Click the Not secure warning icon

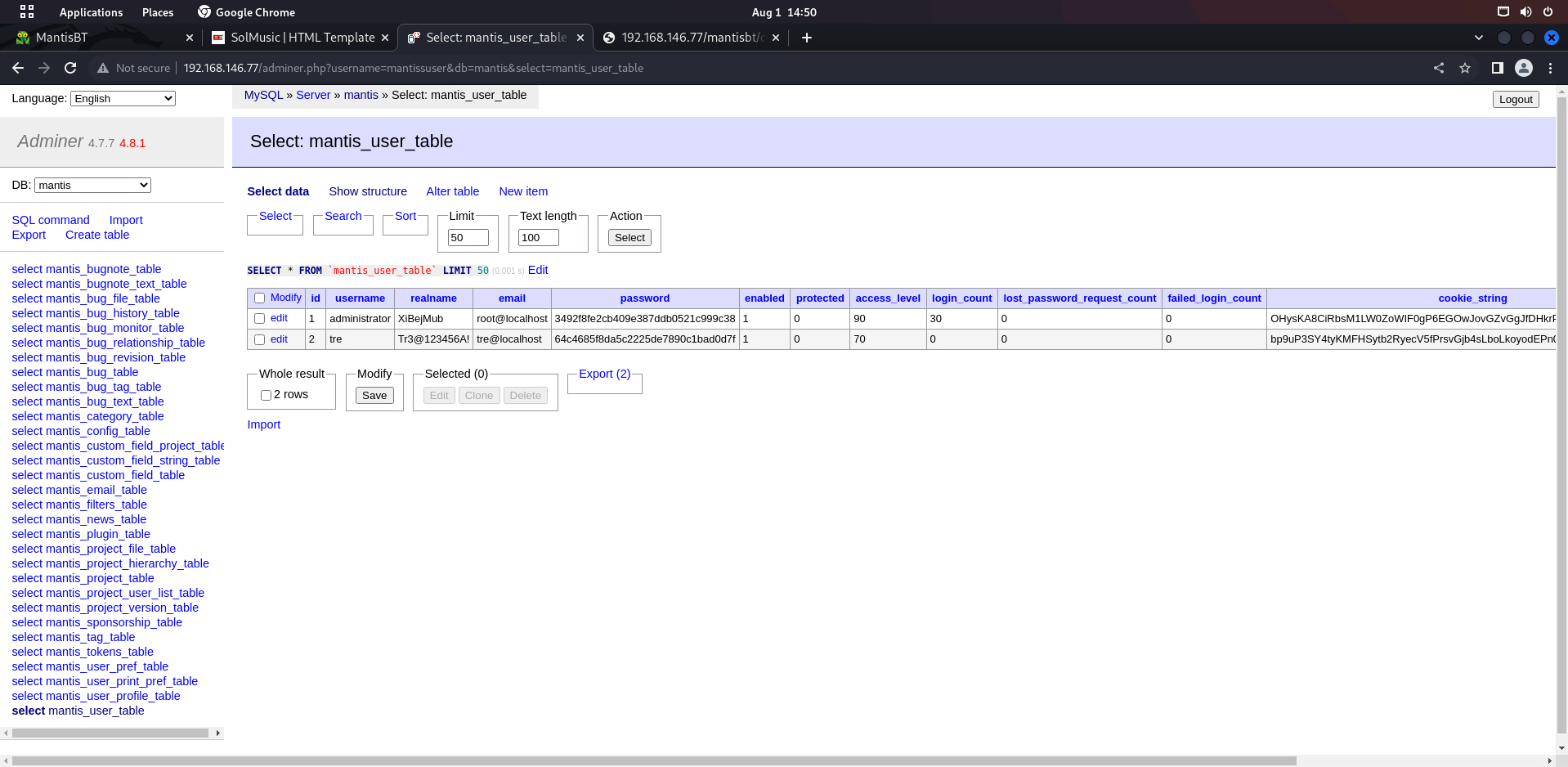coord(103,68)
